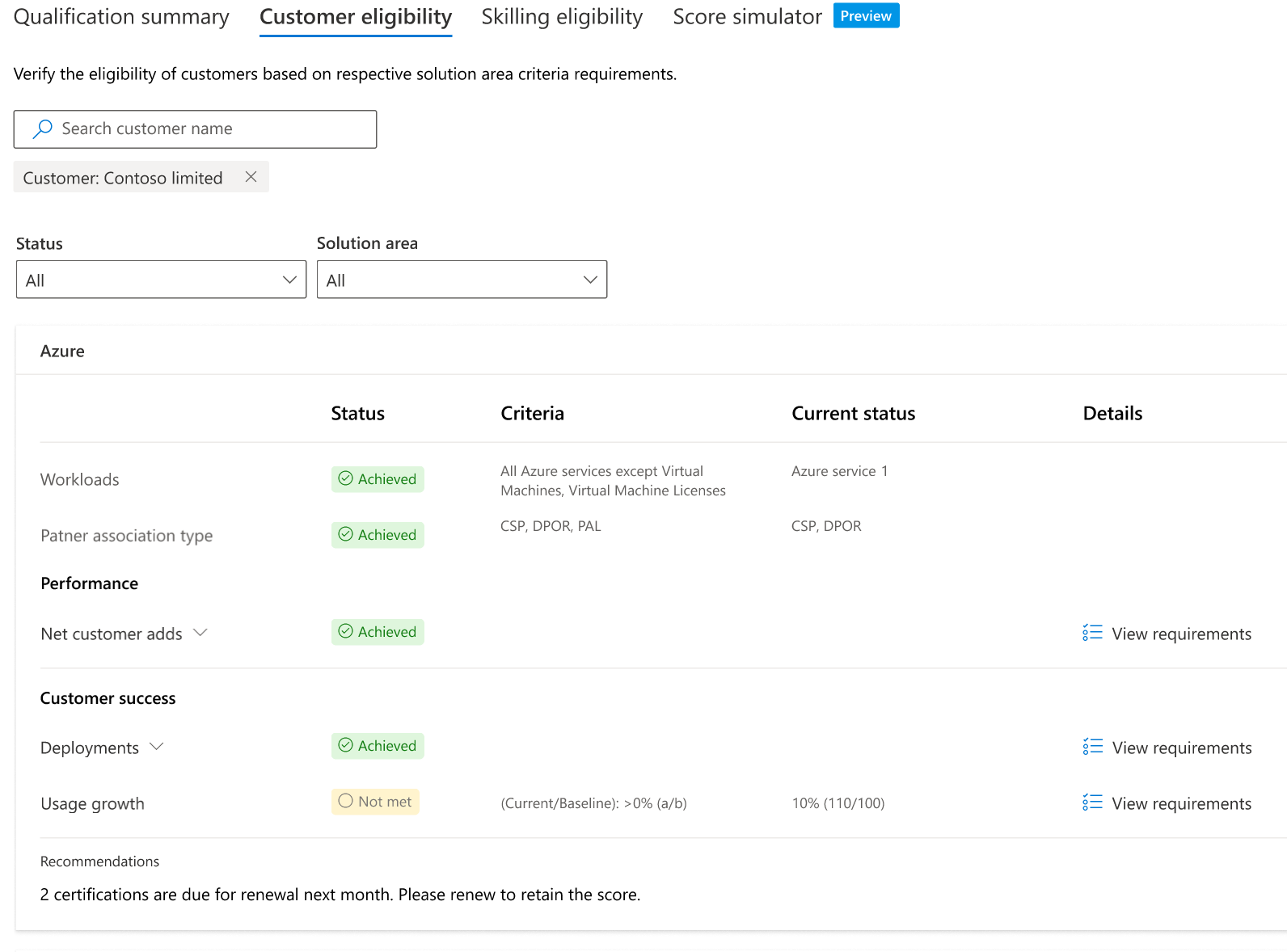
Task: Click Achieved badge in Workloads row
Action: tap(378, 479)
